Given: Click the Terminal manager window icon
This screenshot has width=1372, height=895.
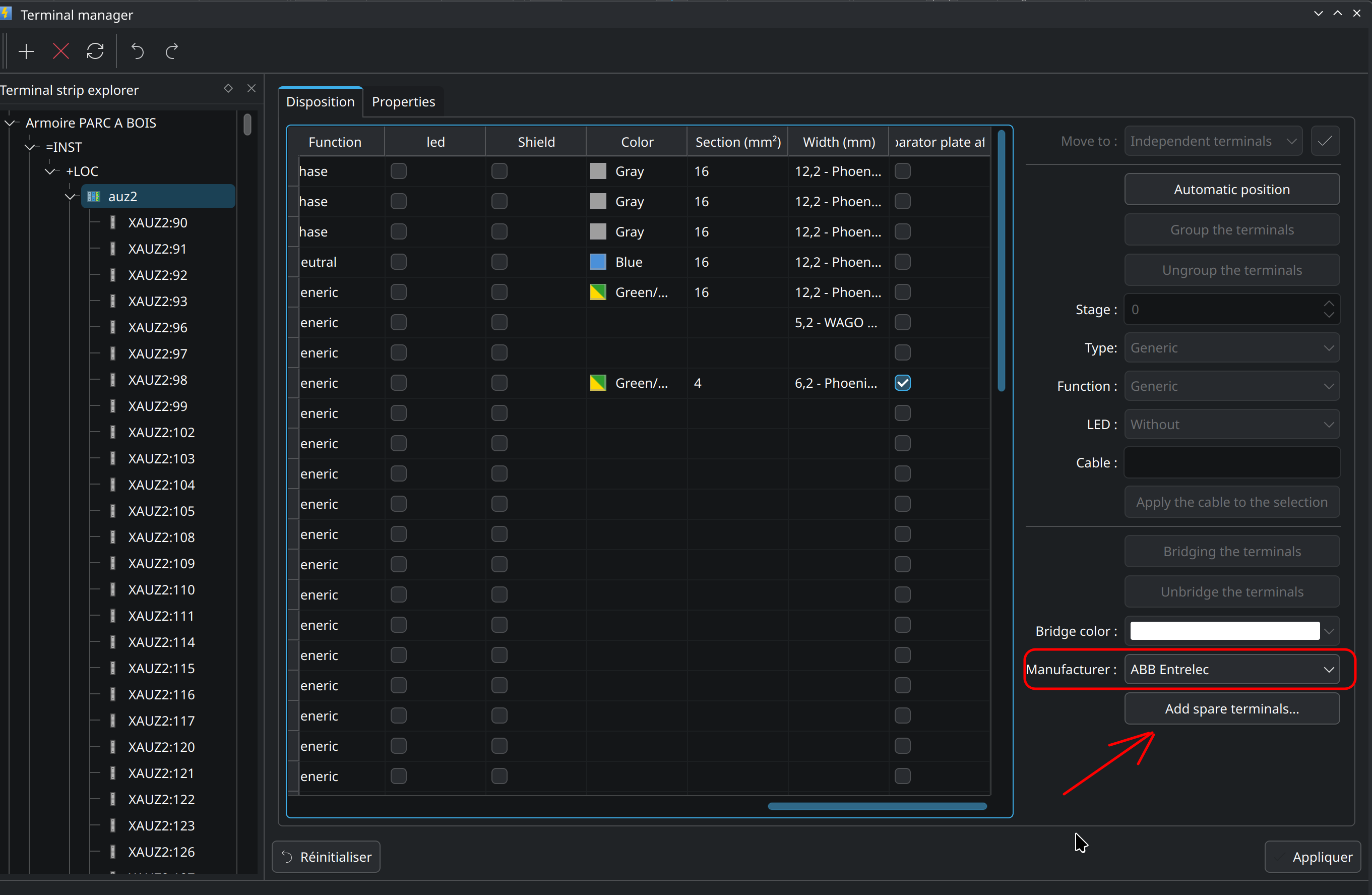Looking at the screenshot, I should pyautogui.click(x=7, y=14).
